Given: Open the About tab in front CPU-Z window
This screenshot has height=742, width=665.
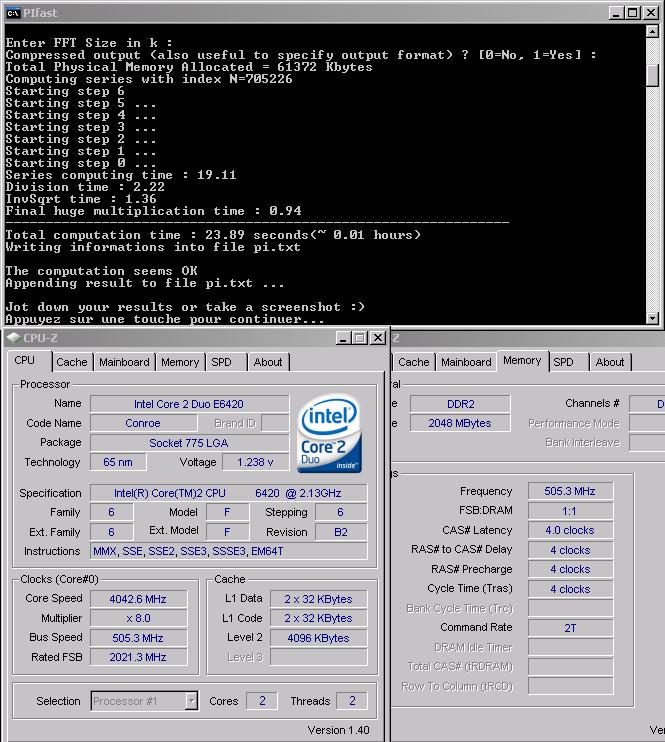Looking at the screenshot, I should (x=268, y=362).
